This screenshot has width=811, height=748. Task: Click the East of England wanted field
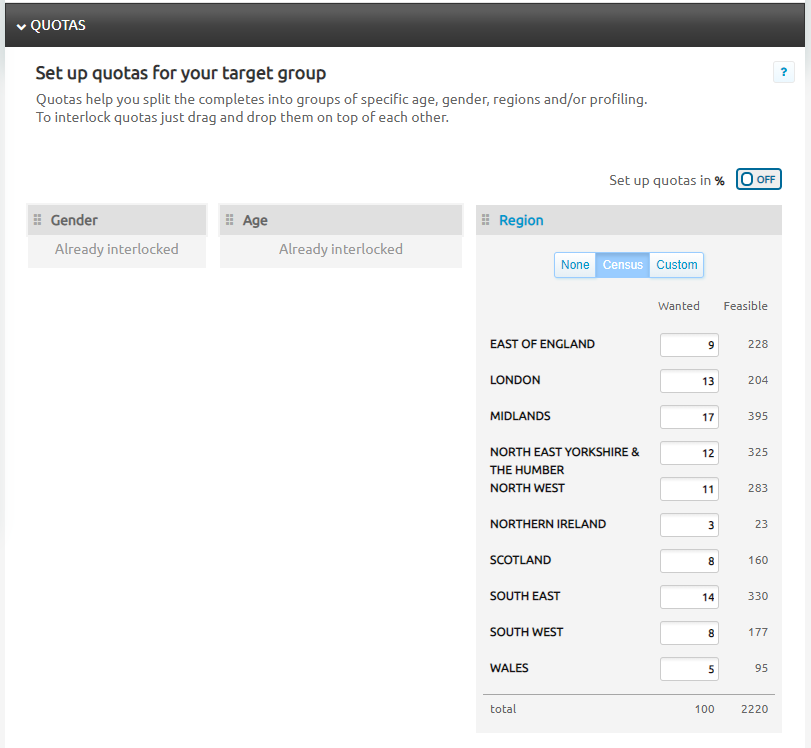689,345
